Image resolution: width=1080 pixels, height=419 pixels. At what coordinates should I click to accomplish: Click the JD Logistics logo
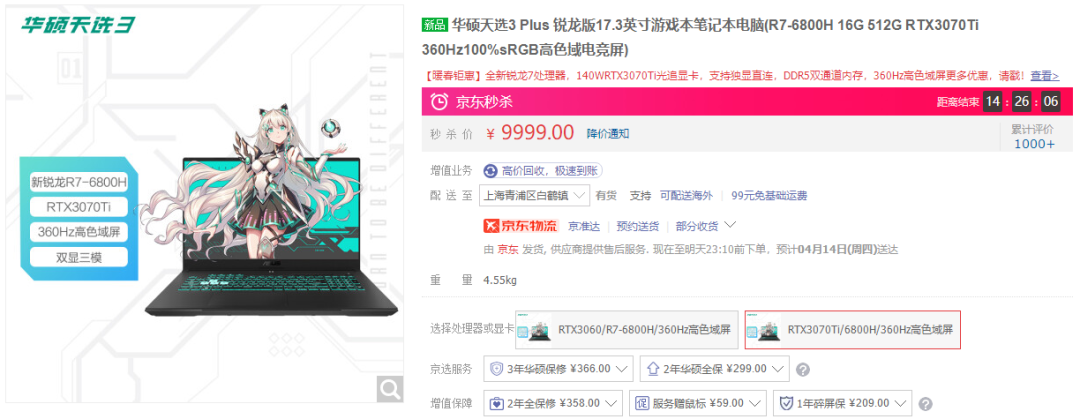click(x=521, y=225)
